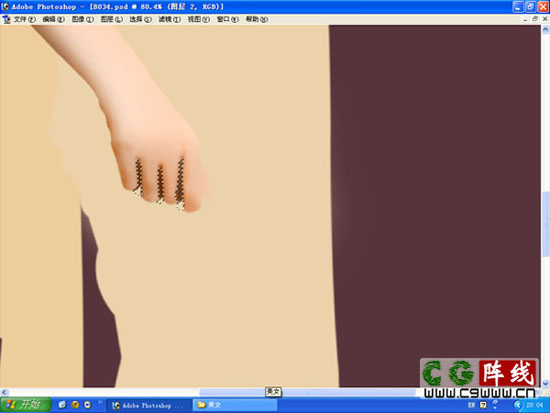Open the 滤镜(T) Filter menu
This screenshot has width=550, height=413.
[x=170, y=19]
